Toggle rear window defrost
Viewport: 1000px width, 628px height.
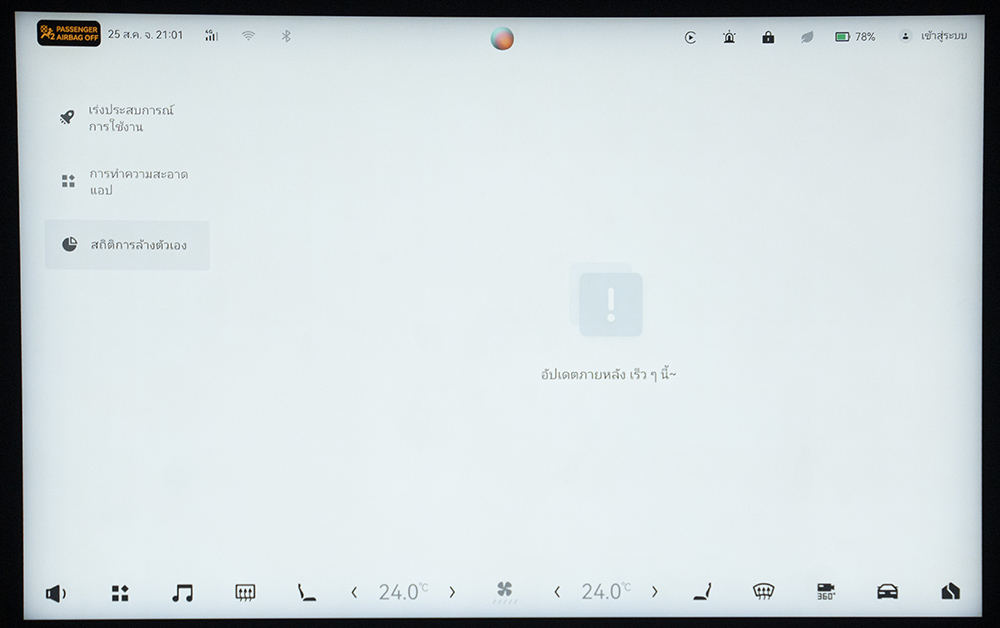pyautogui.click(x=245, y=593)
